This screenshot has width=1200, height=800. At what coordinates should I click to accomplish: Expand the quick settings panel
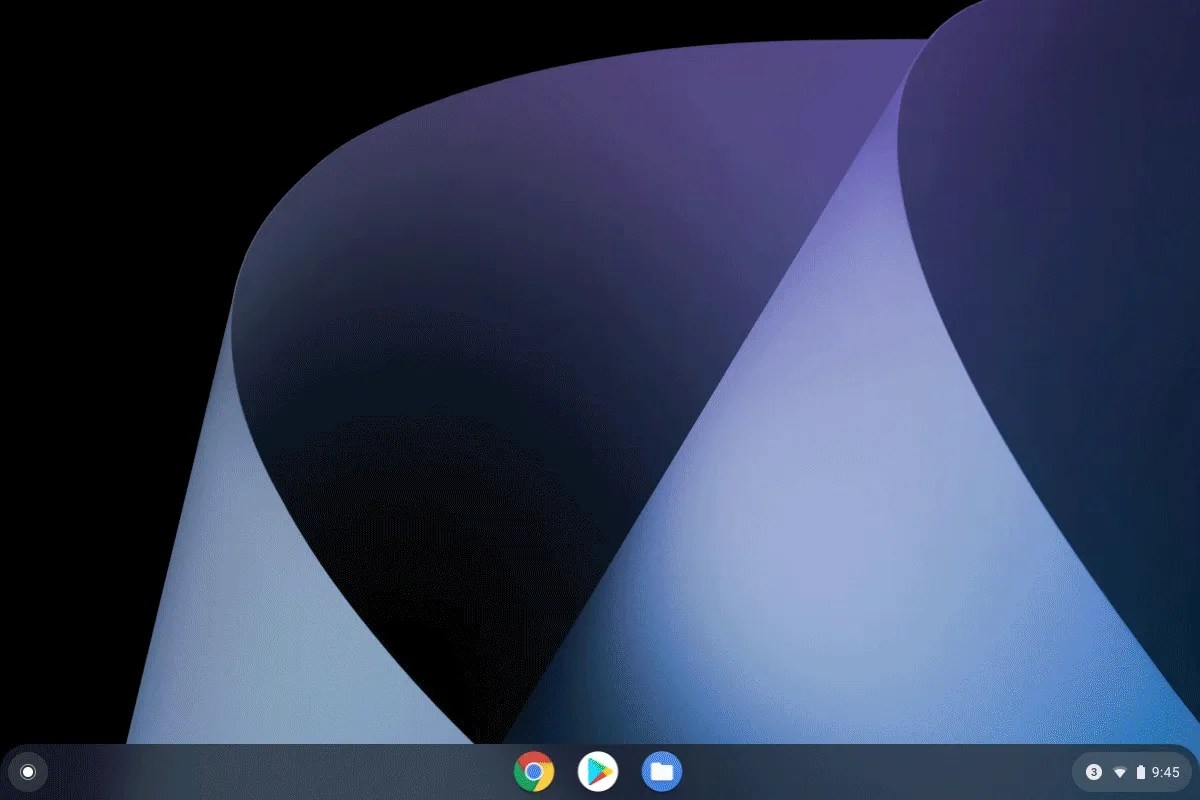point(1130,771)
